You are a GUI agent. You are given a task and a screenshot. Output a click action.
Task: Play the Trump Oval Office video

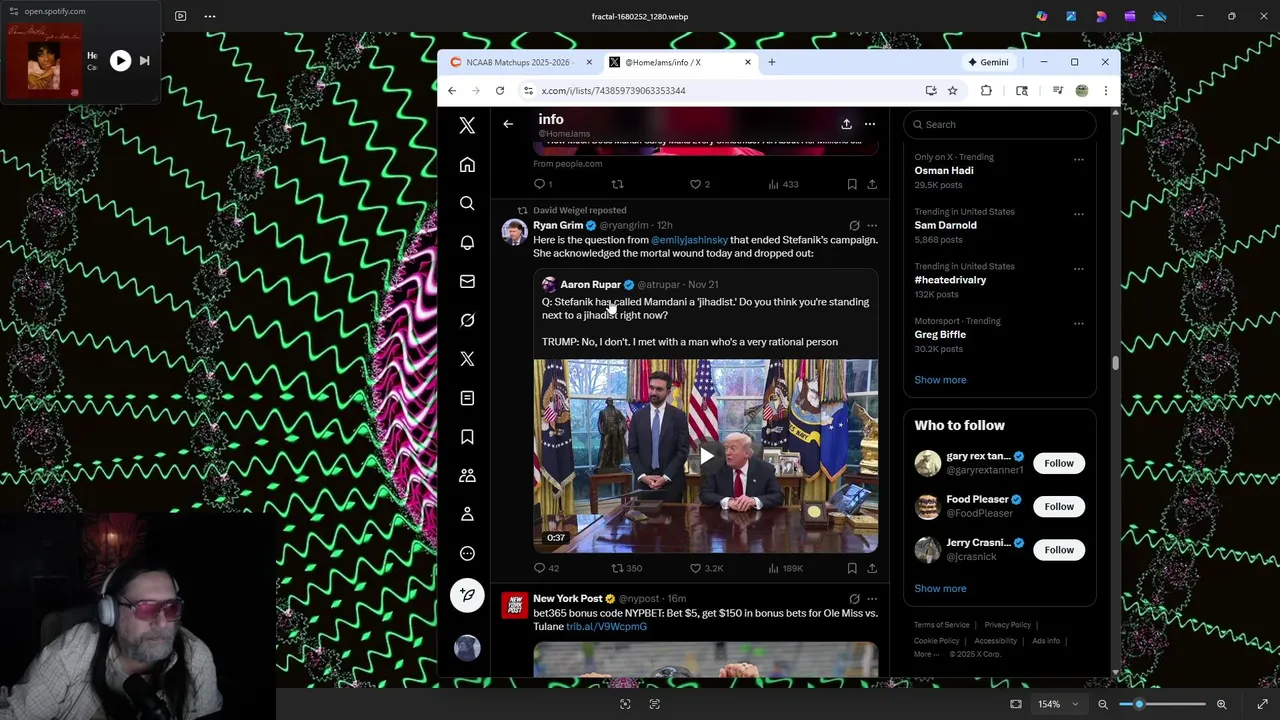pyautogui.click(x=706, y=457)
